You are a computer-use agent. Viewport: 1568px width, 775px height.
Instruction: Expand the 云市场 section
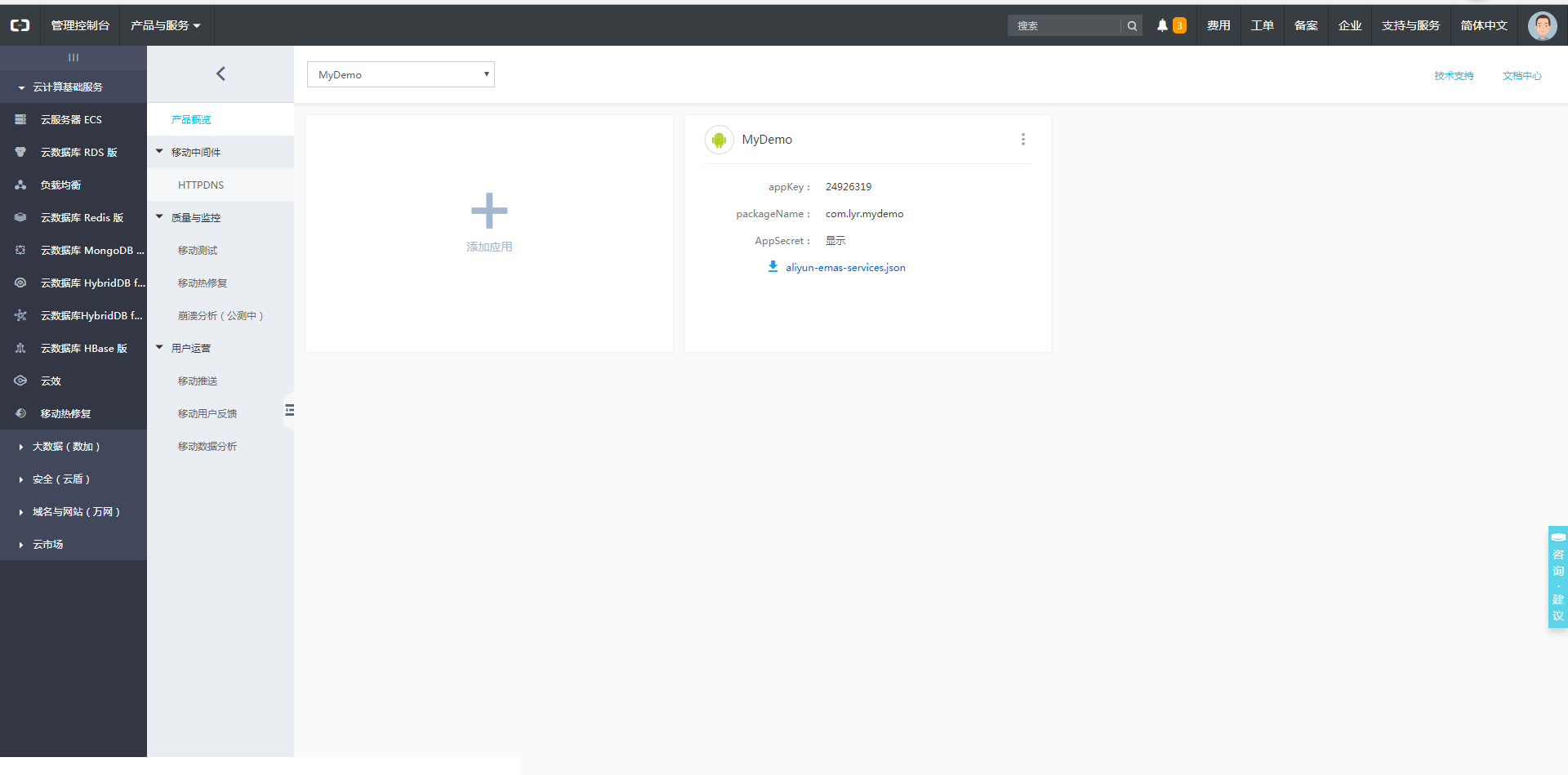[x=73, y=544]
